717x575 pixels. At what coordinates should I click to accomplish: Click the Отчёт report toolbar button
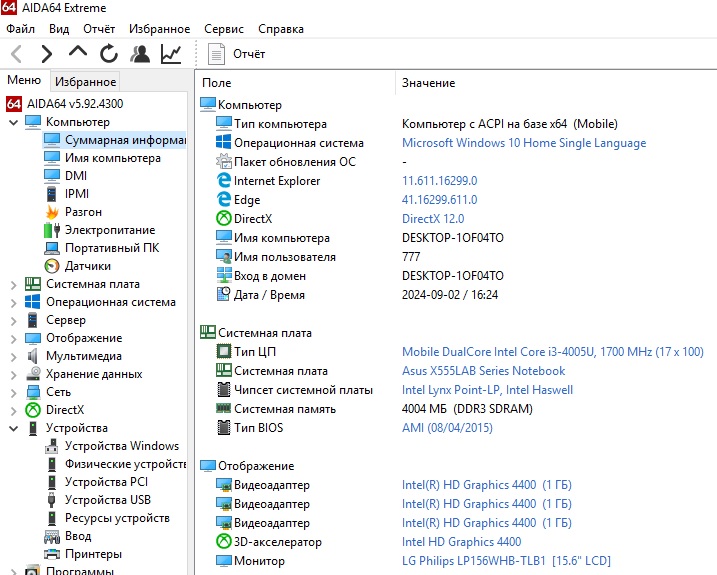point(237,54)
